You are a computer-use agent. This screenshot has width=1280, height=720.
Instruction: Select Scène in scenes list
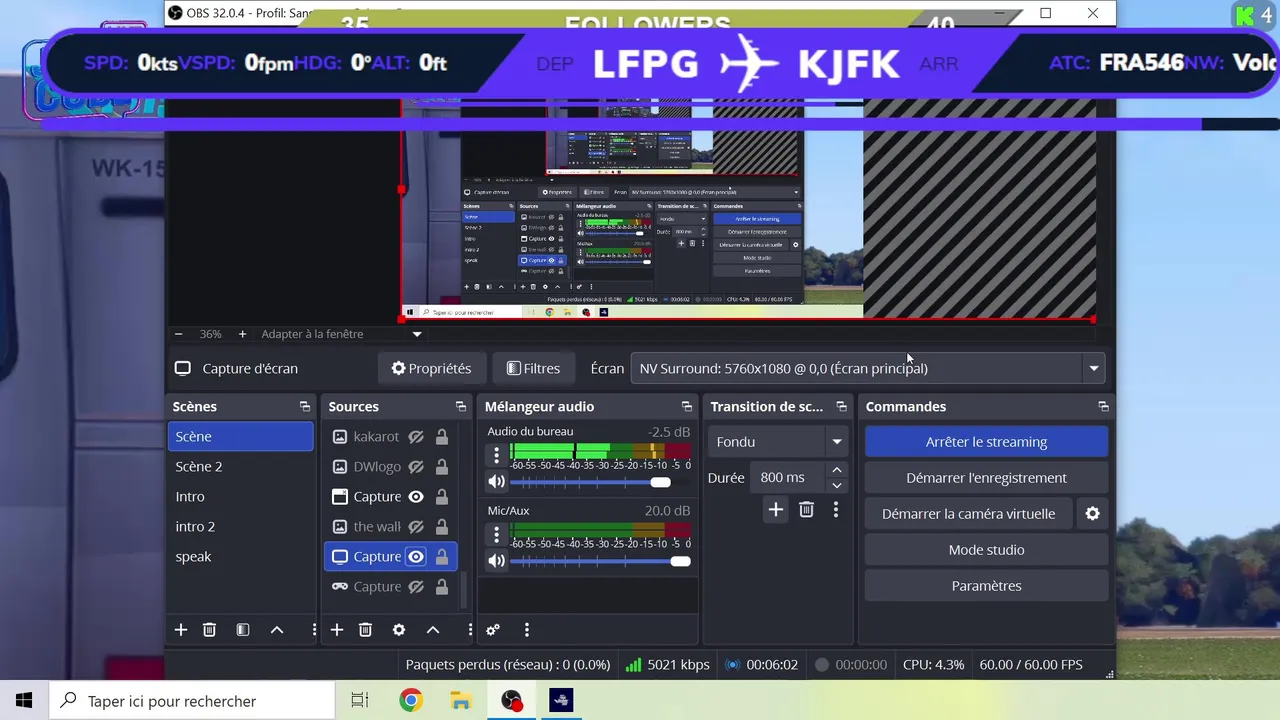[x=240, y=436]
